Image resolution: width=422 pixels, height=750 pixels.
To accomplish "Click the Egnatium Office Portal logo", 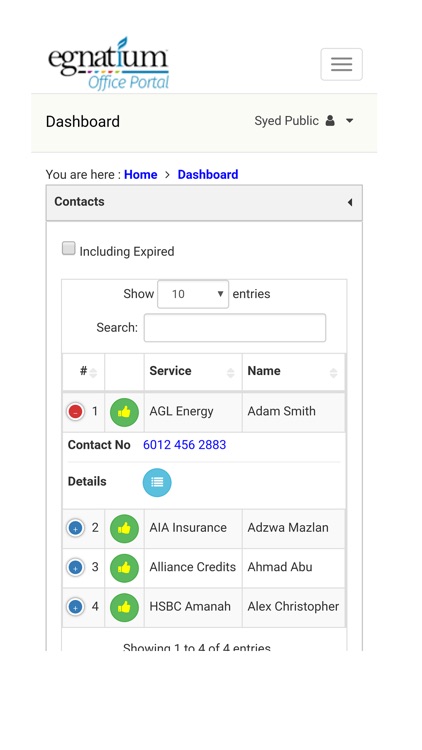I will tap(109, 64).
